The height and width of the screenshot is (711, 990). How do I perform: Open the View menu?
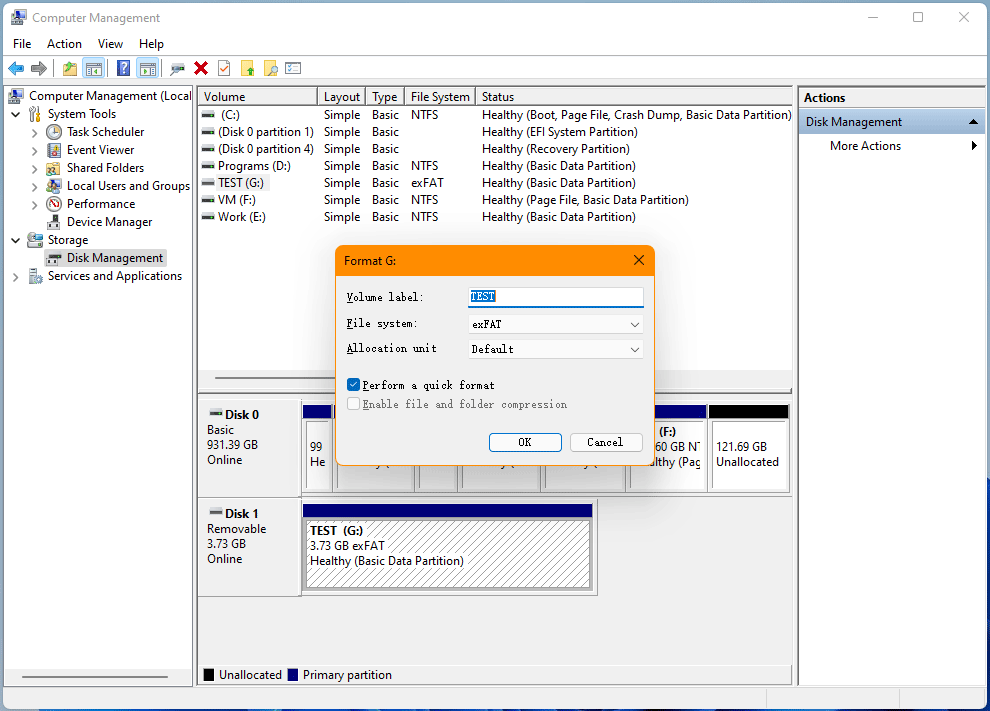(x=110, y=44)
